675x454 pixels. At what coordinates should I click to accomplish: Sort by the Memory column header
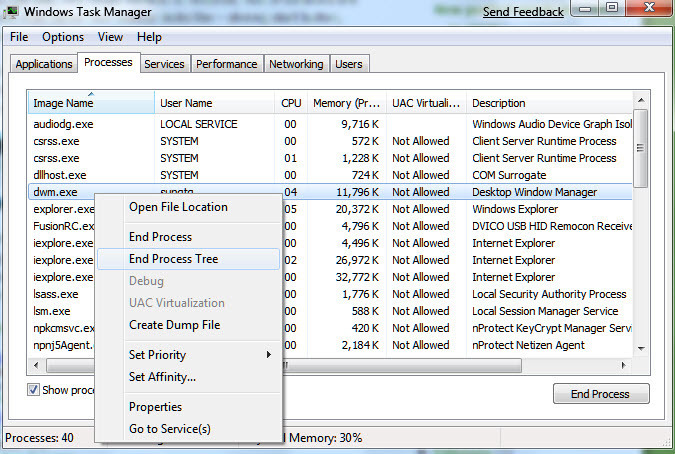(x=347, y=103)
